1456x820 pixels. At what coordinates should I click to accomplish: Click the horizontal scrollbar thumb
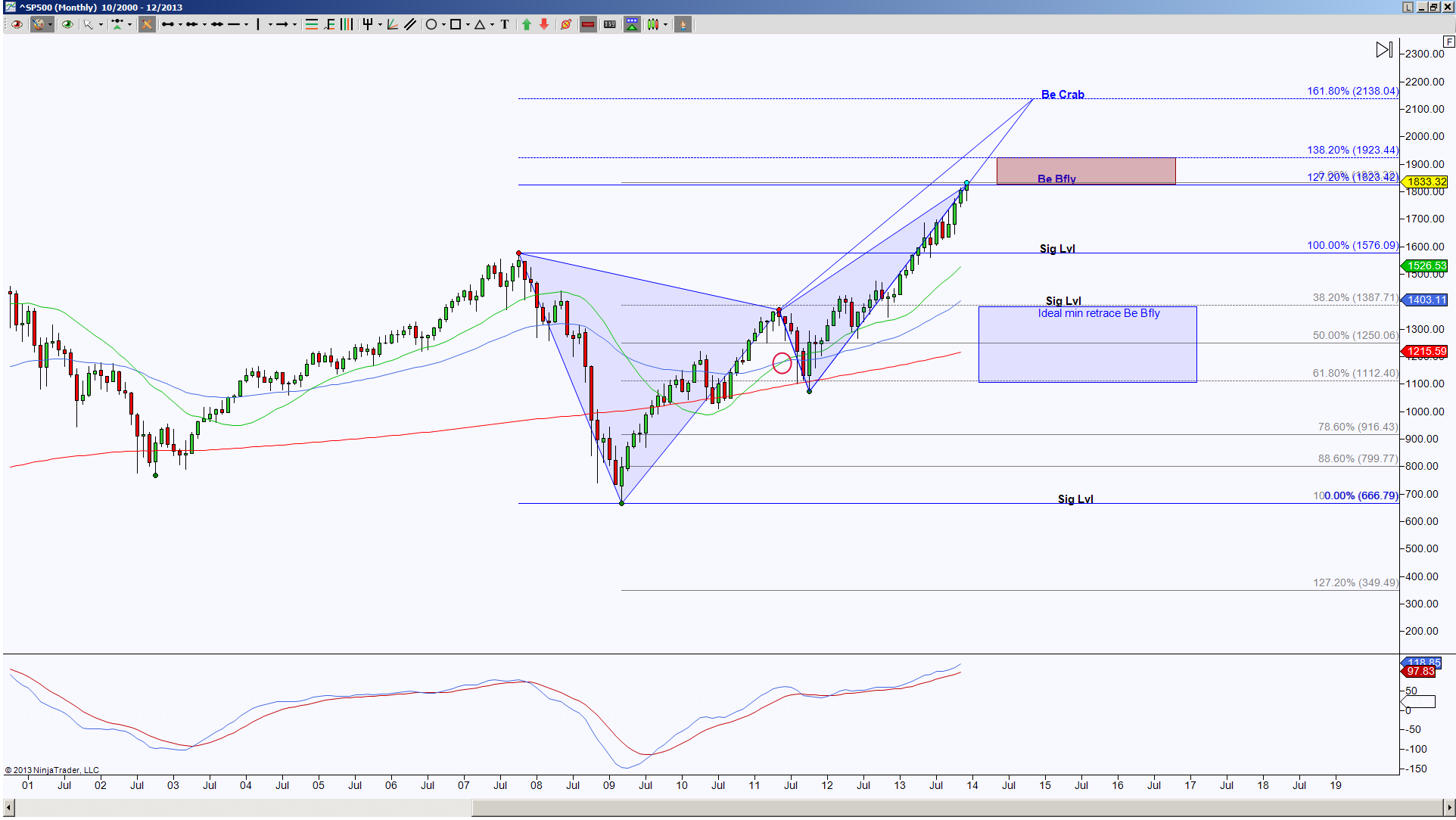pos(957,808)
